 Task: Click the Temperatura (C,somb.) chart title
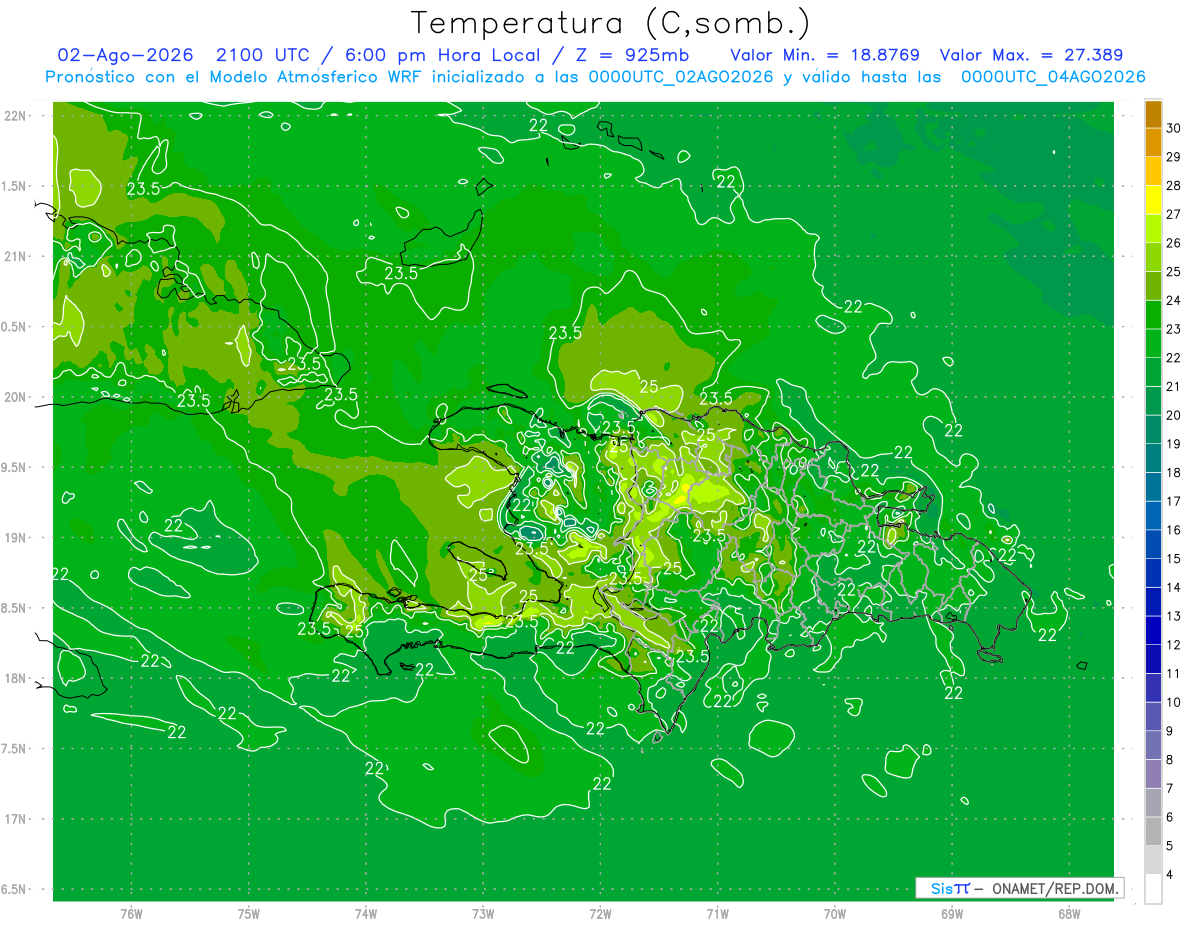click(610, 23)
